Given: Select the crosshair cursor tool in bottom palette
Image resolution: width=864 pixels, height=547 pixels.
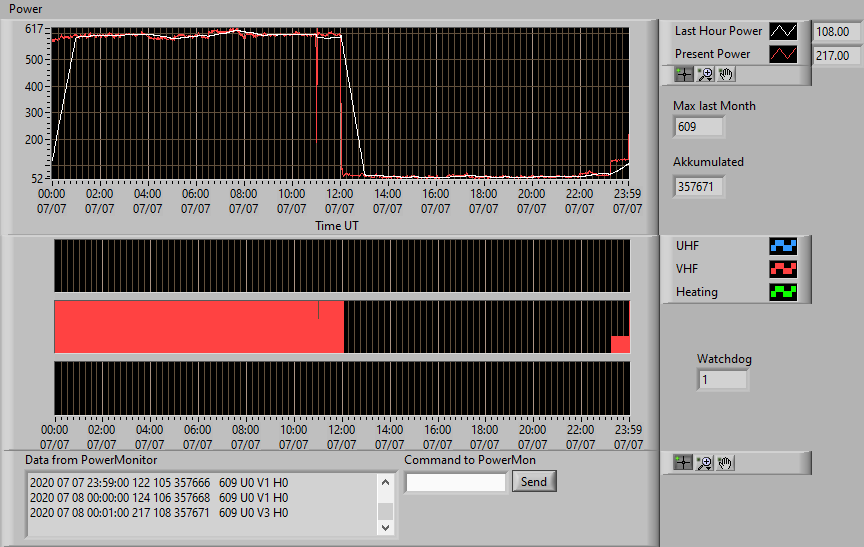Looking at the screenshot, I should coord(683,463).
